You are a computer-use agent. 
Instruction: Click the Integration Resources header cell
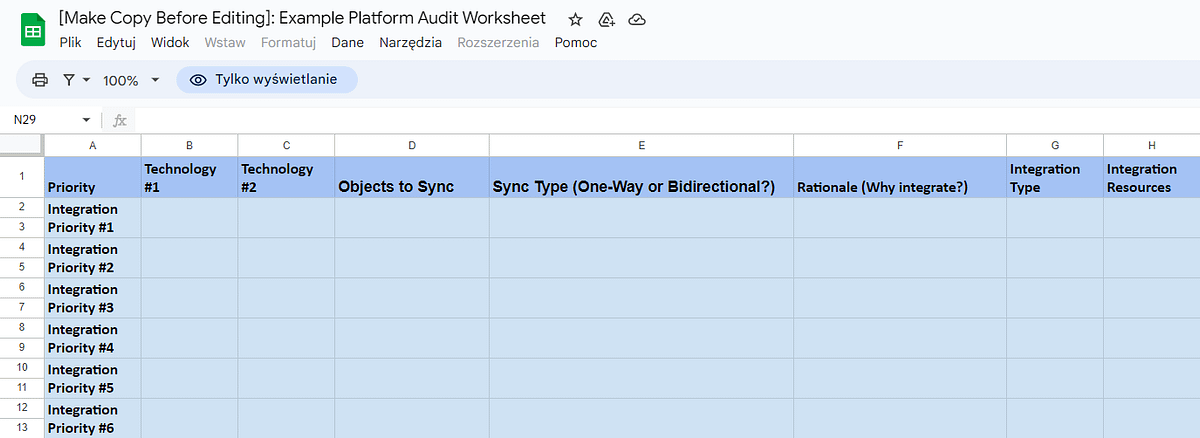point(1151,177)
